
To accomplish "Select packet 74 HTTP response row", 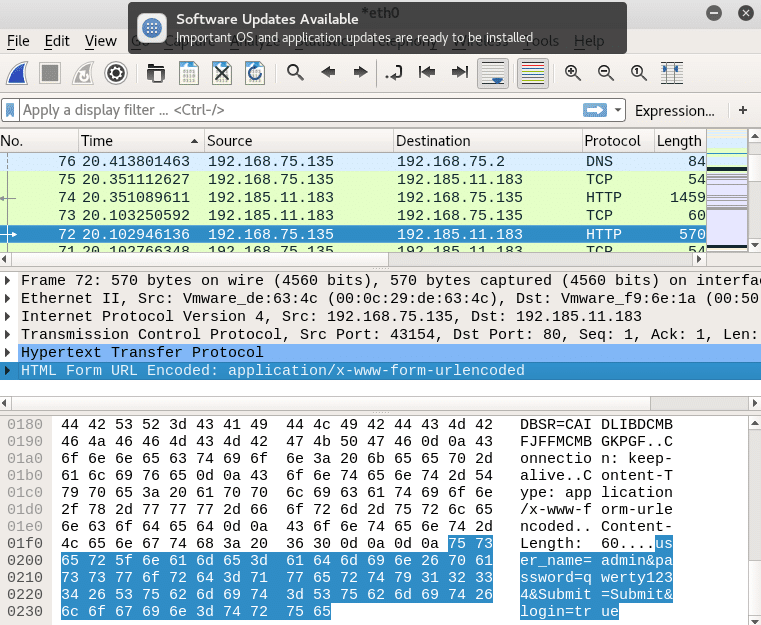I will point(353,197).
